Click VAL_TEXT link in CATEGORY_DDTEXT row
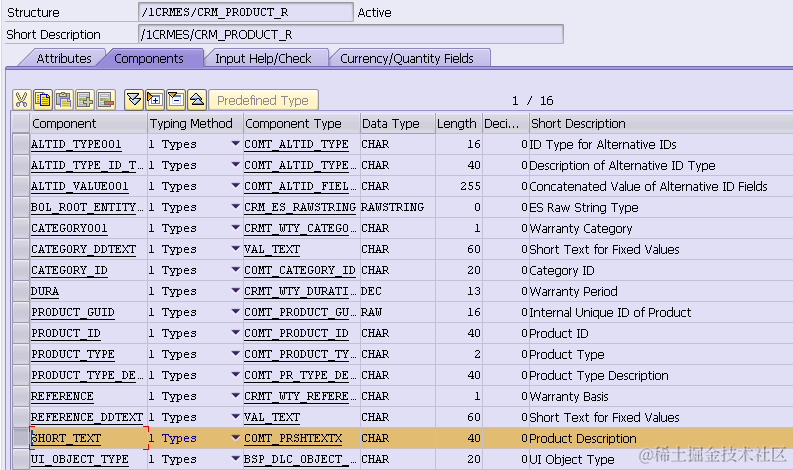The height and width of the screenshot is (470, 793). point(272,249)
